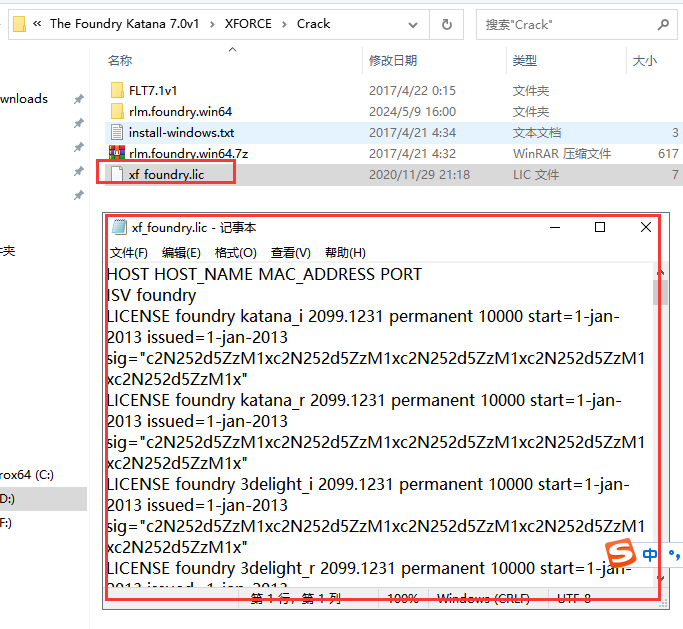Open the 编辑(E) menu in Notepad
Screen dimensions: 683x629
pyautogui.click(x=181, y=253)
